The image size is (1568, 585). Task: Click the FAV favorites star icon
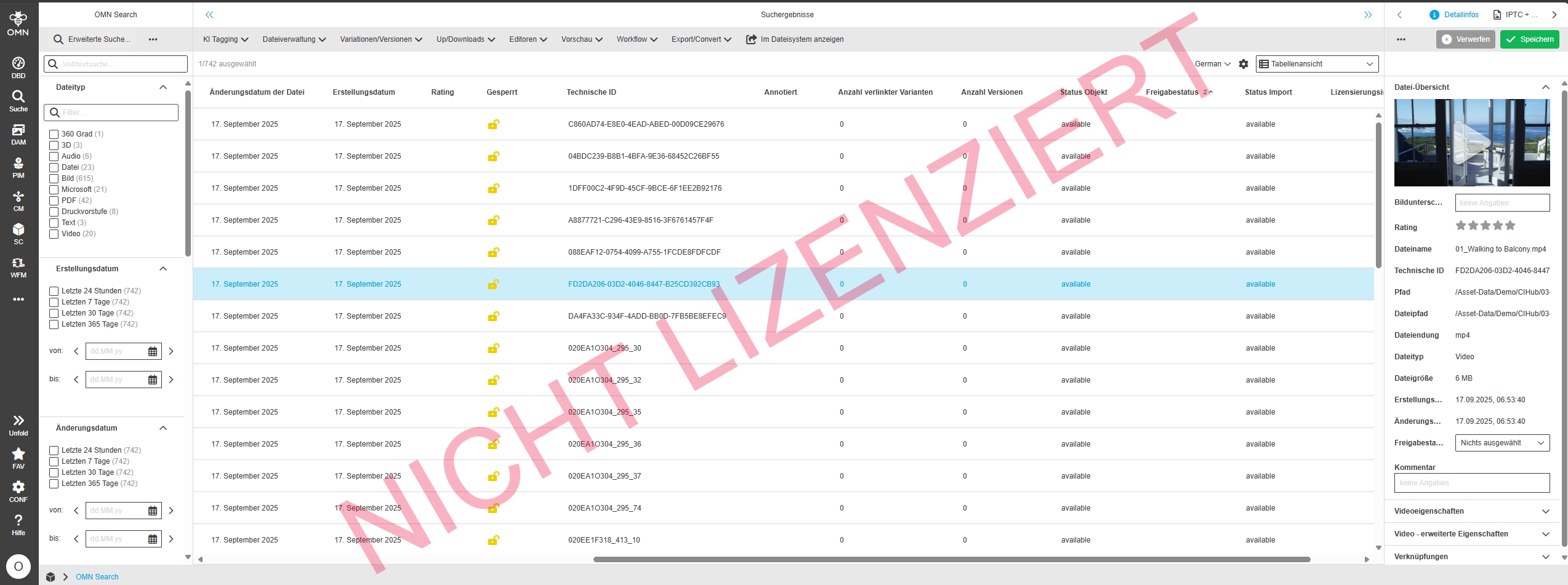click(x=18, y=458)
